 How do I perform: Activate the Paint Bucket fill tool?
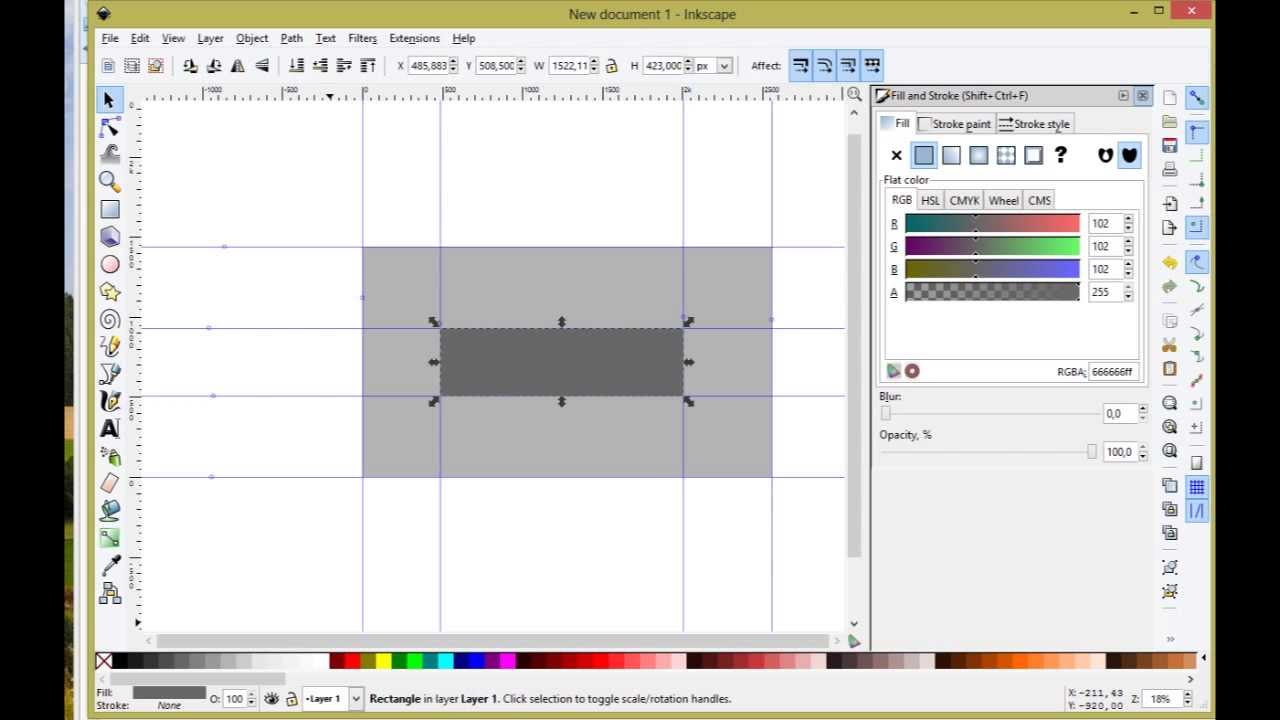(110, 510)
